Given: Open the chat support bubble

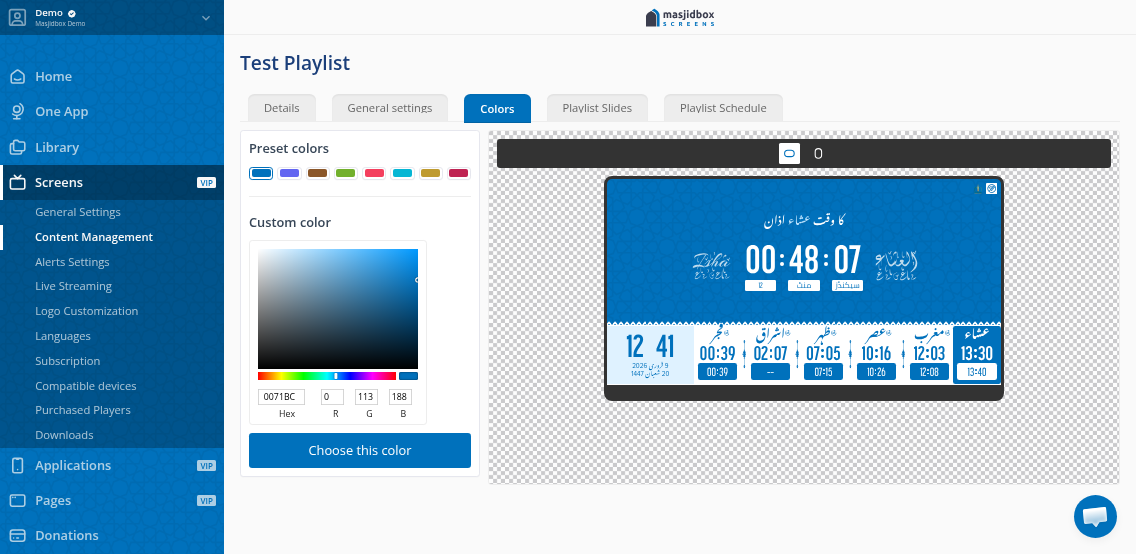Looking at the screenshot, I should tap(1095, 516).
